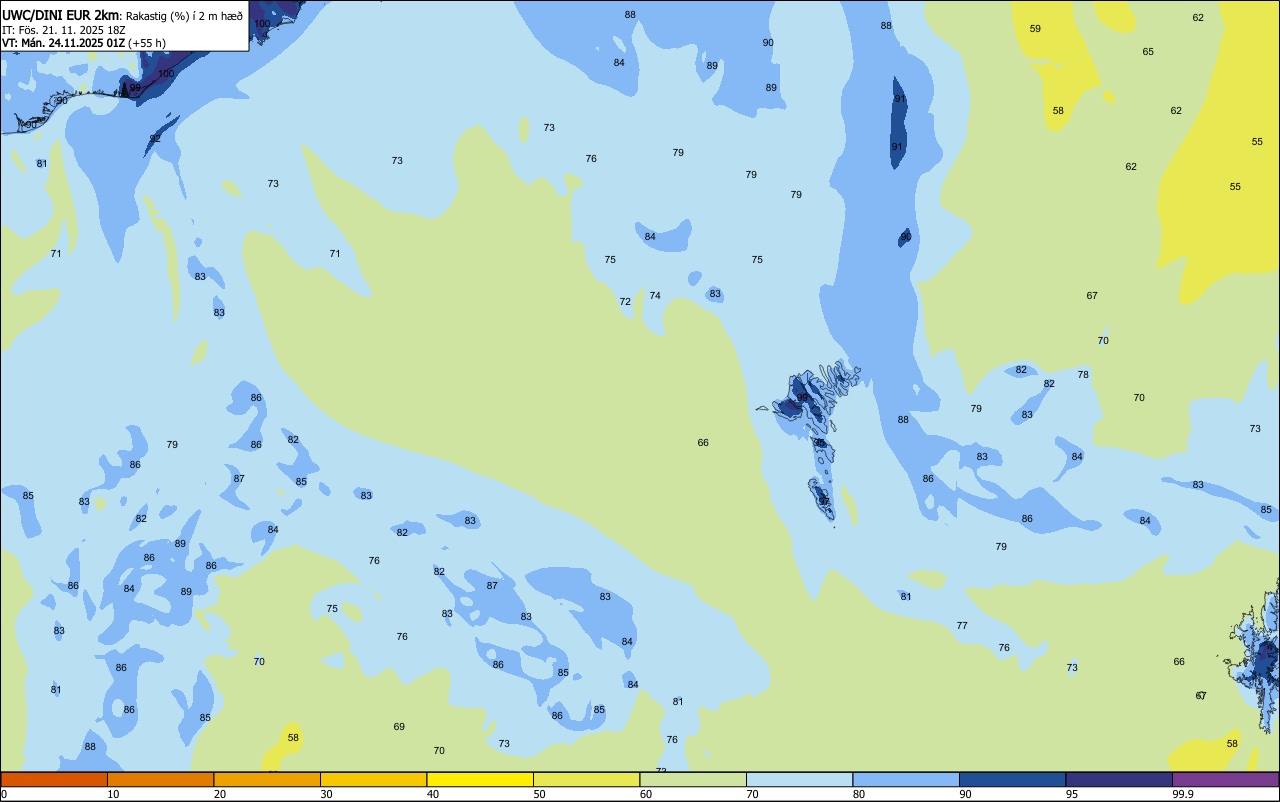Screen dimensions: 1280x802
Task: Click the 0–10 dark orange legend swatch
Action: (x=54, y=779)
